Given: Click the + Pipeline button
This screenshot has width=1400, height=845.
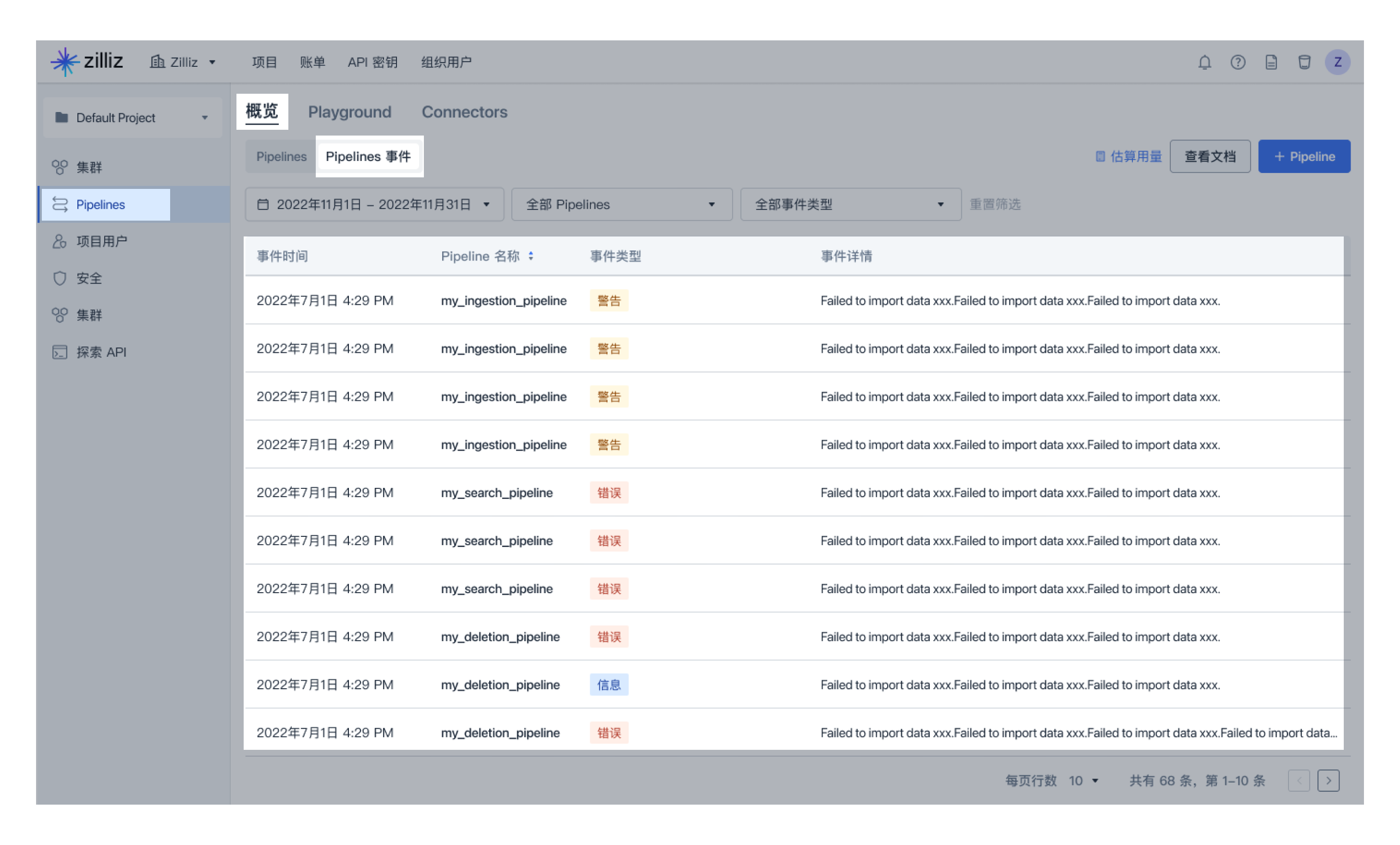Looking at the screenshot, I should pos(1304,156).
